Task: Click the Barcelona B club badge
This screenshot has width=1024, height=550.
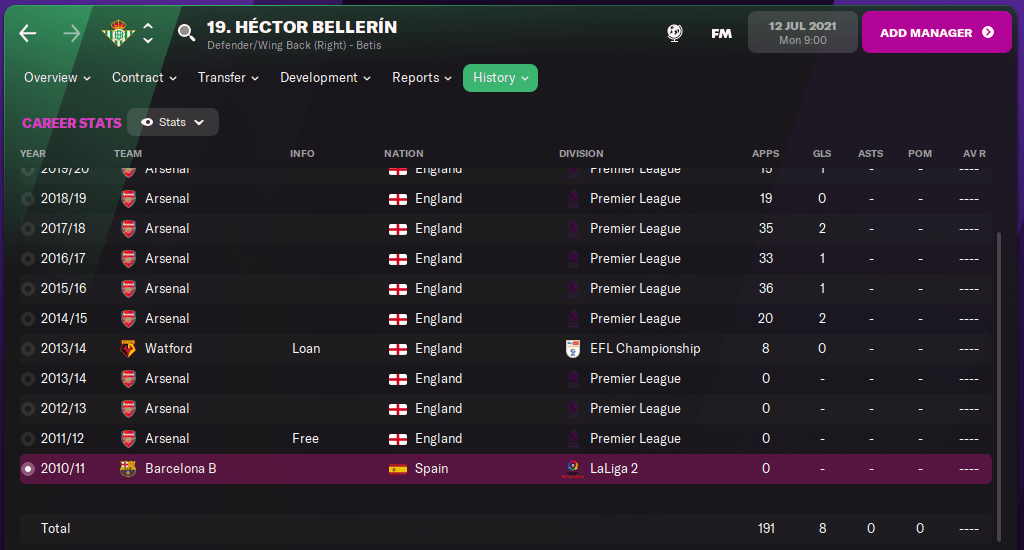Action: tap(128, 469)
